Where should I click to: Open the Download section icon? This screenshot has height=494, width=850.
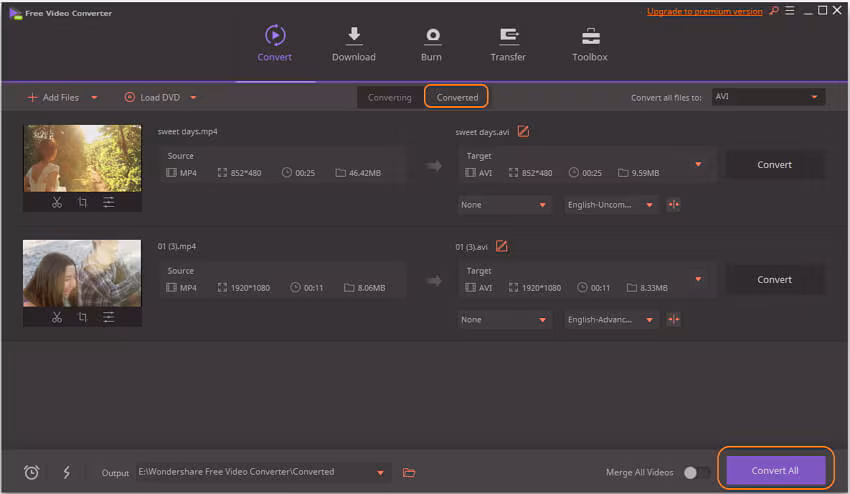point(353,35)
